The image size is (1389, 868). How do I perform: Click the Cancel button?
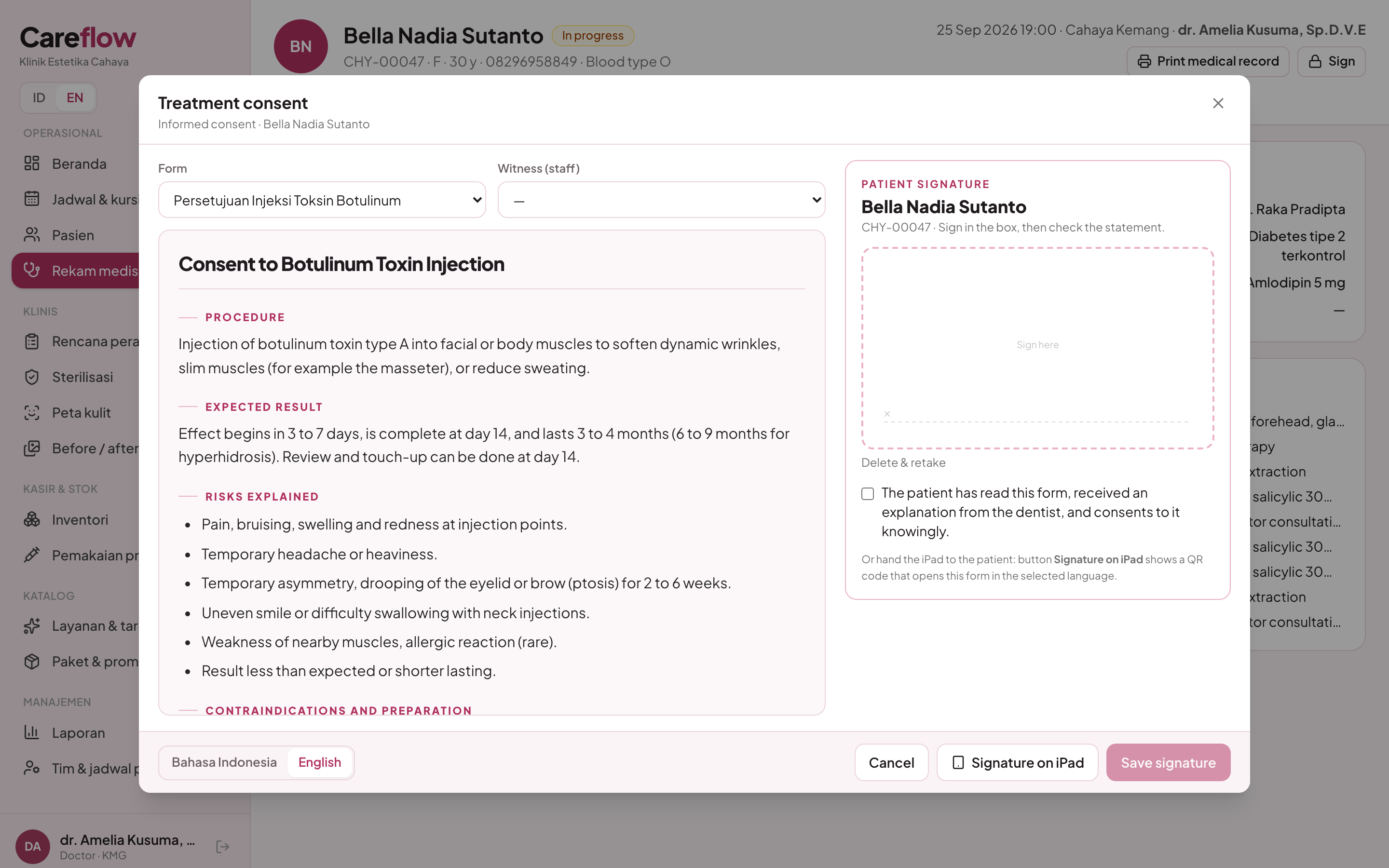[891, 762]
